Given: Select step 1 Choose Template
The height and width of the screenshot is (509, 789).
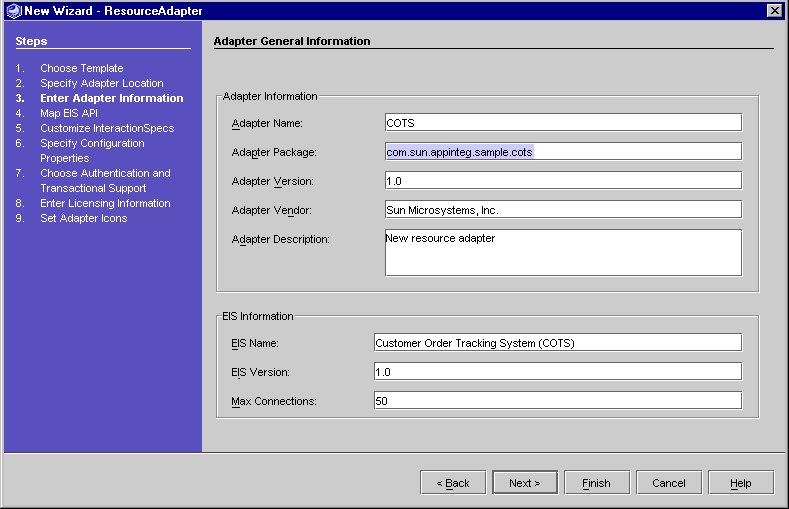Looking at the screenshot, I should [x=82, y=68].
